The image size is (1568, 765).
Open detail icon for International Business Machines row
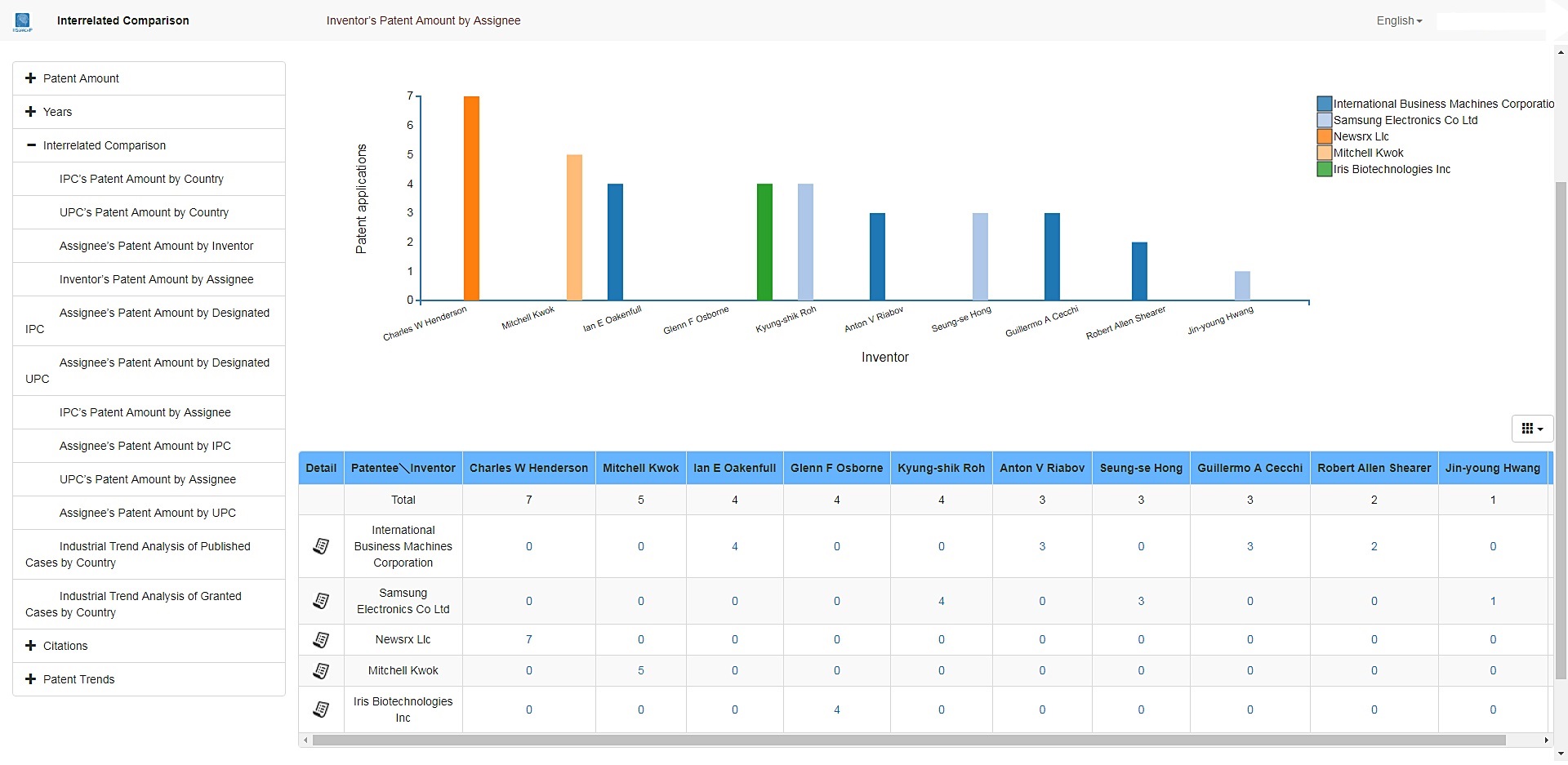click(x=321, y=546)
